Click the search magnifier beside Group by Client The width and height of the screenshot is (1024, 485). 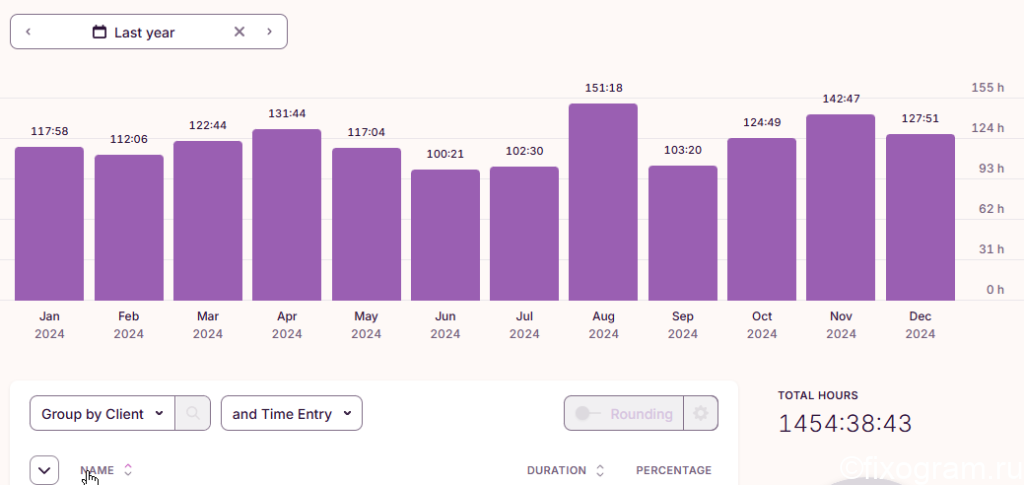click(x=193, y=413)
